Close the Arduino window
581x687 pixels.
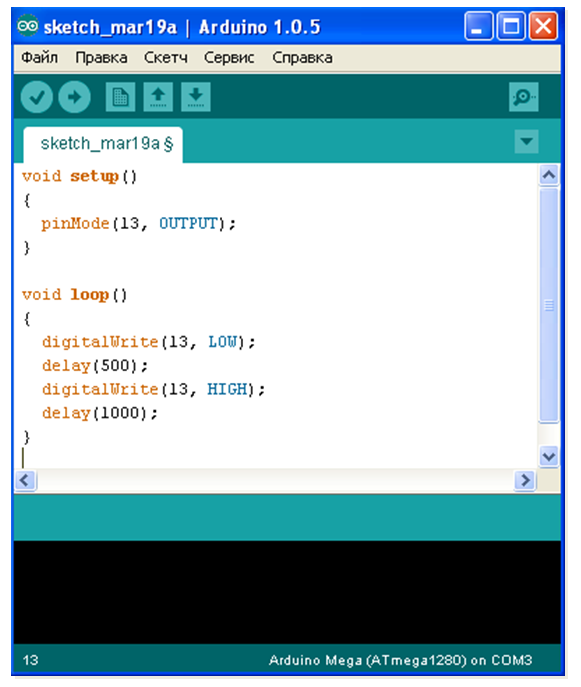(x=543, y=26)
